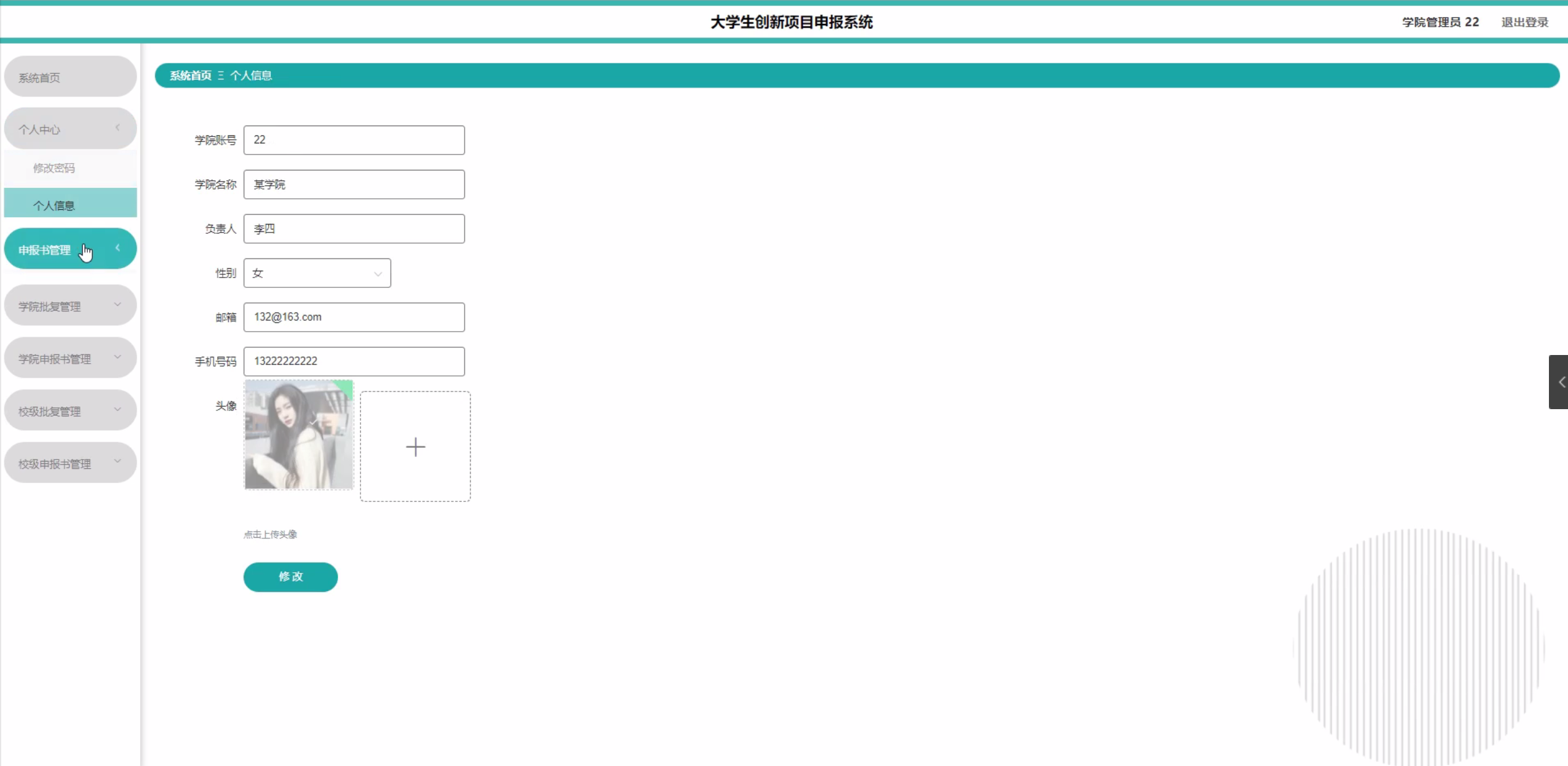The width and height of the screenshot is (1568, 766).
Task: Click 退出登录 to log out
Action: (1524, 22)
